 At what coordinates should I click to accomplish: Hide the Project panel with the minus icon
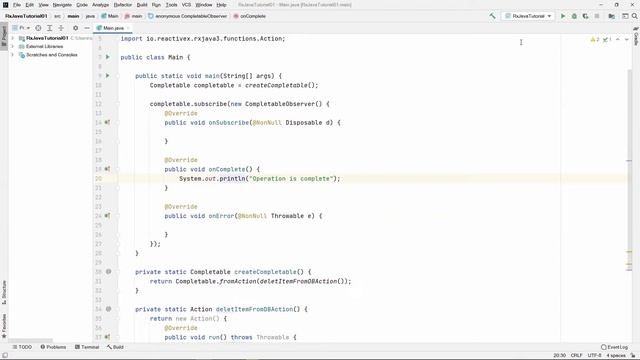87,28
